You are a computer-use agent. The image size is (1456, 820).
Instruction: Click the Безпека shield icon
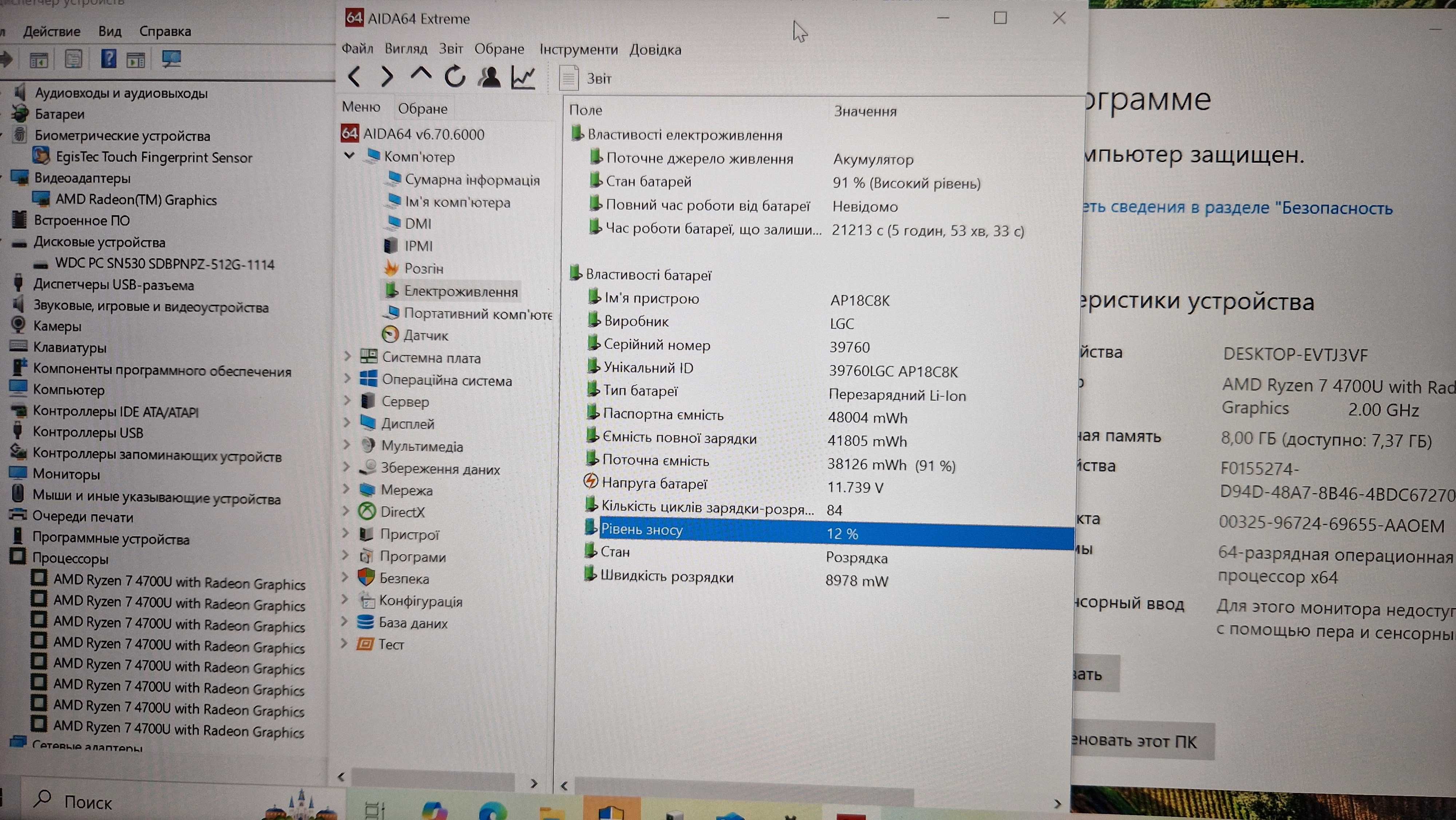coord(366,577)
